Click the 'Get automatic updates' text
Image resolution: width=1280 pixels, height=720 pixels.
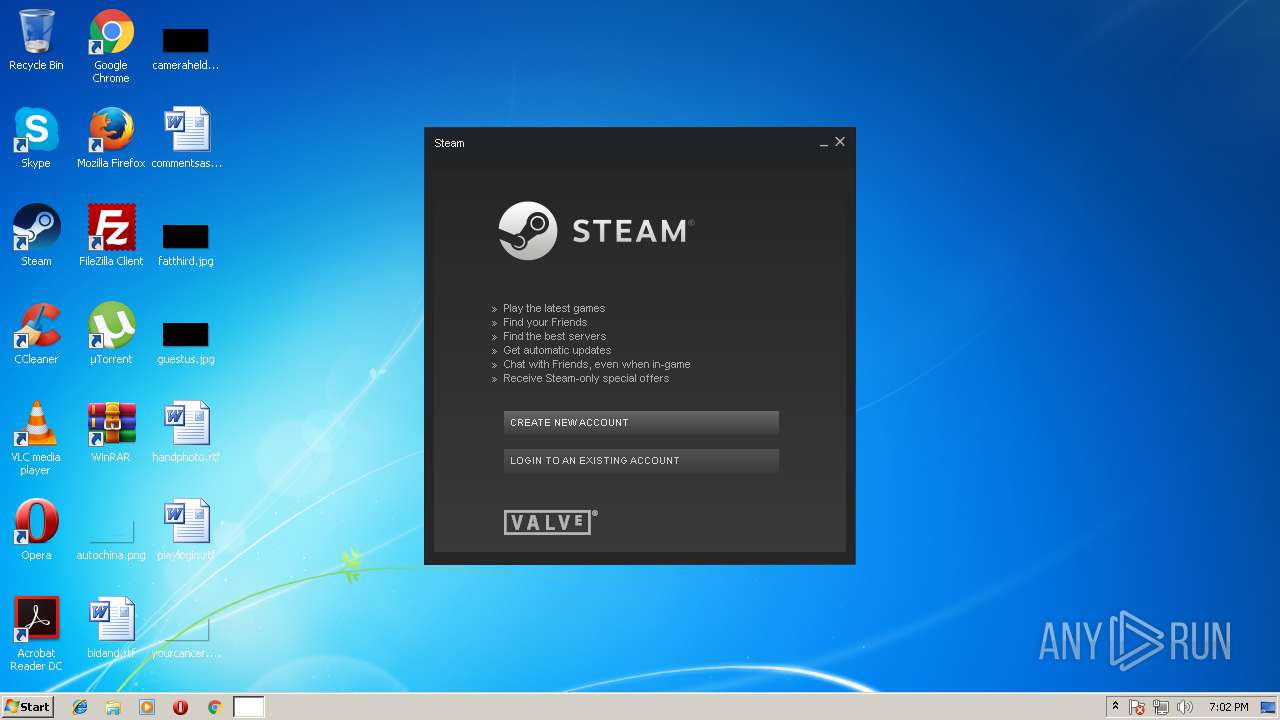pyautogui.click(x=557, y=350)
